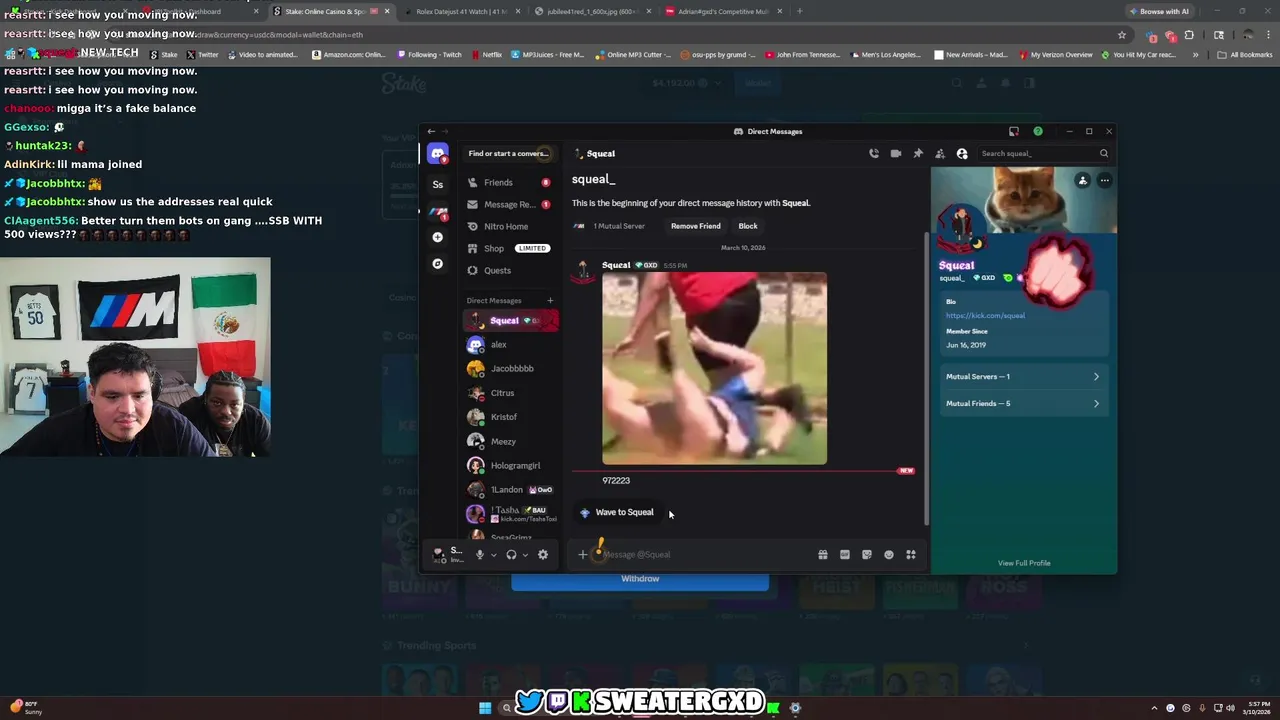This screenshot has width=1280, height=720.
Task: Open DM with Jacobbbbb
Action: (x=511, y=368)
